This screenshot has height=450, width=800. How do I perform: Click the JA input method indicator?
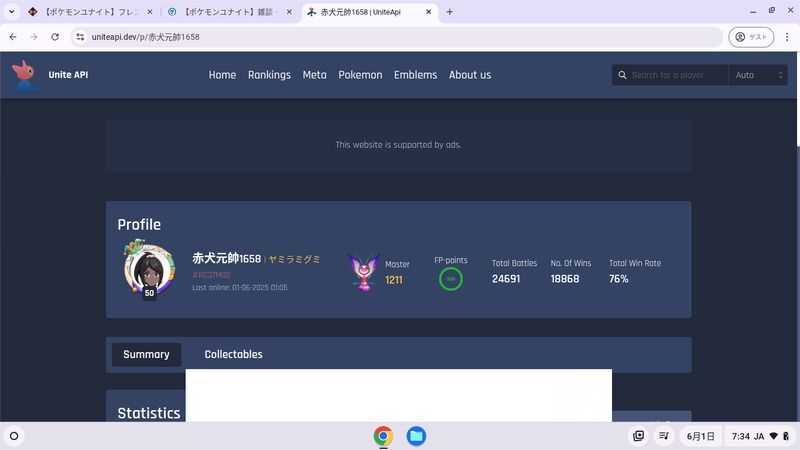pyautogui.click(x=759, y=436)
